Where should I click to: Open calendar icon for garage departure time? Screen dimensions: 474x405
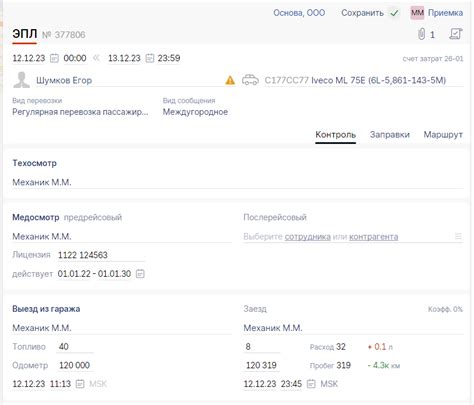tap(80, 384)
